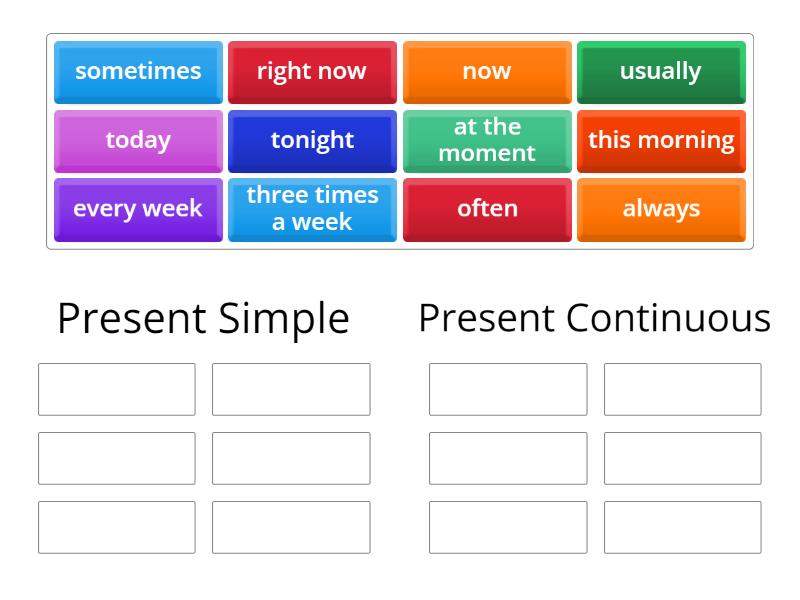Choose the "tonight" tile
Viewport: 800px width, 600px height.
coord(312,140)
